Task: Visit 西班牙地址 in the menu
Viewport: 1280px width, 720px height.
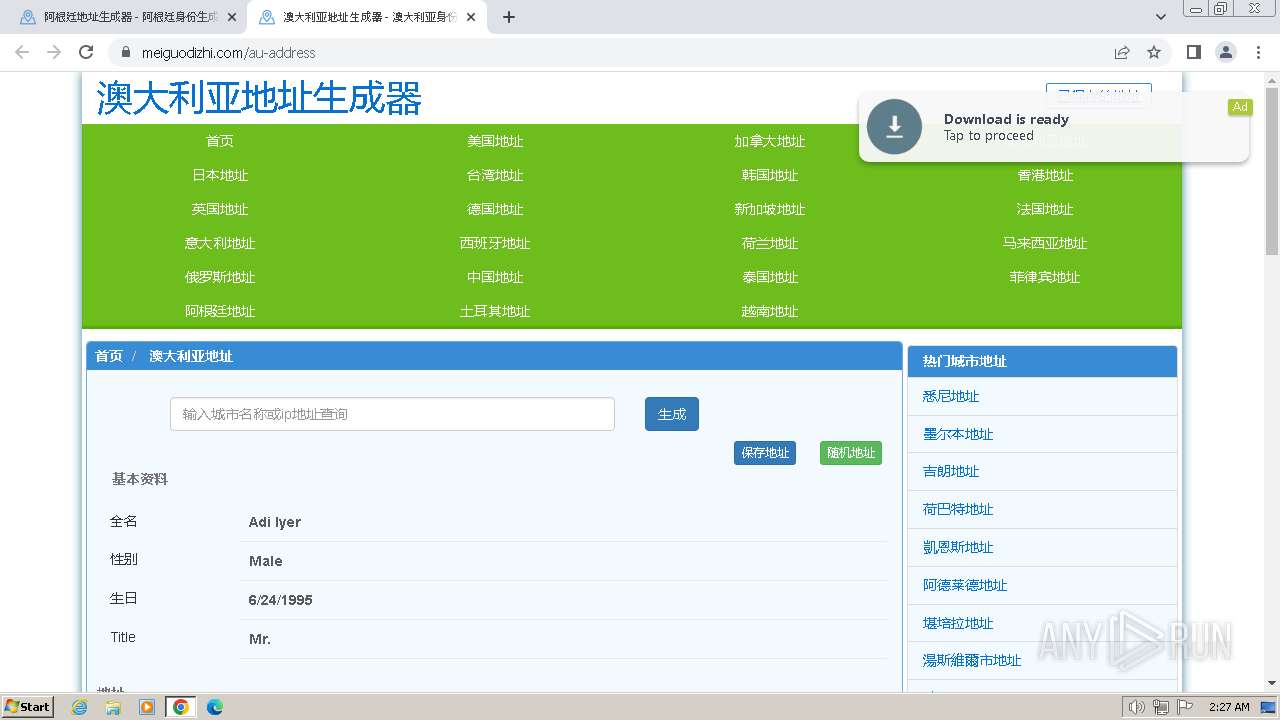Action: (x=495, y=243)
